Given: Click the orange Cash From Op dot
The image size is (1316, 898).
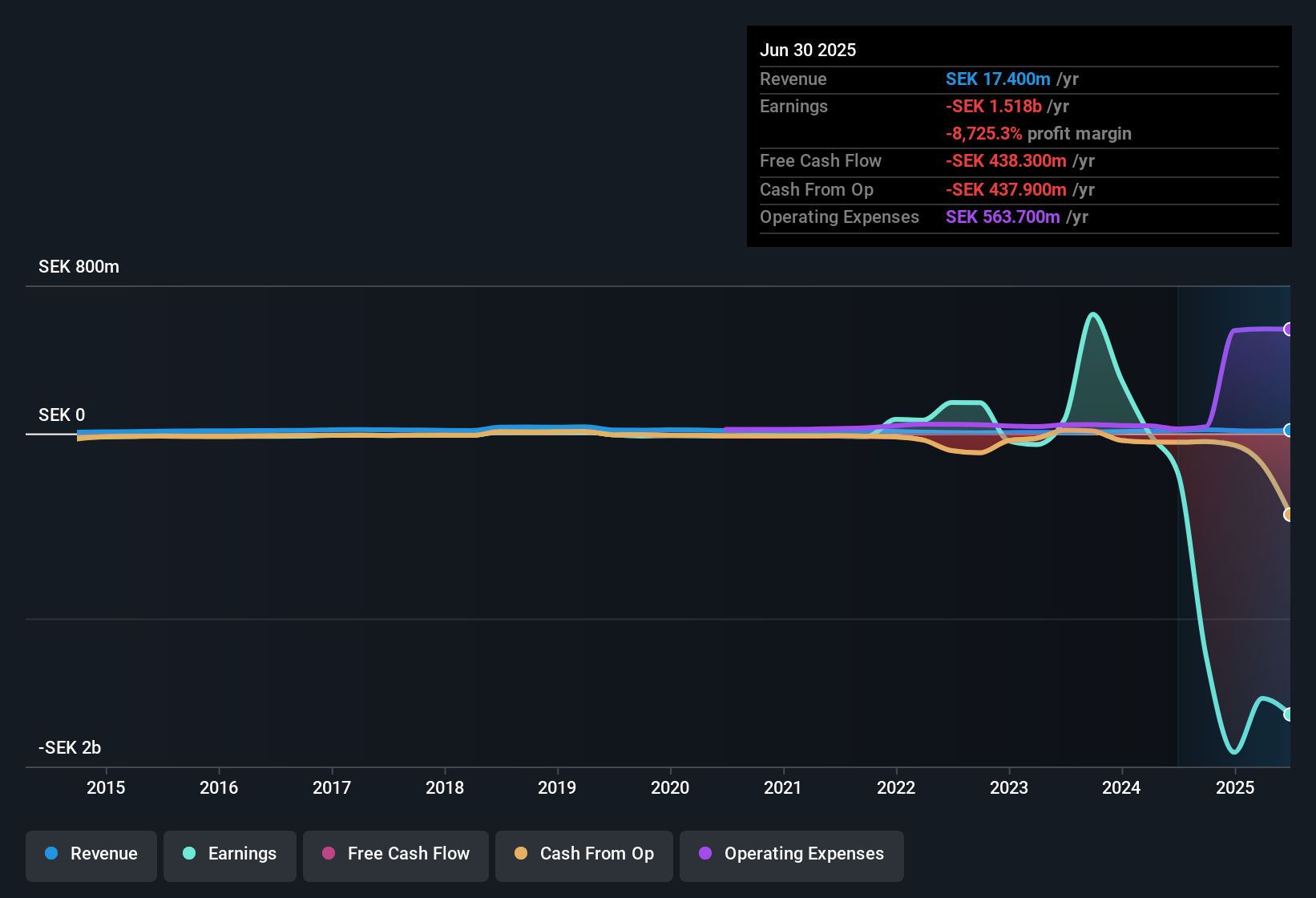Looking at the screenshot, I should point(521,853).
